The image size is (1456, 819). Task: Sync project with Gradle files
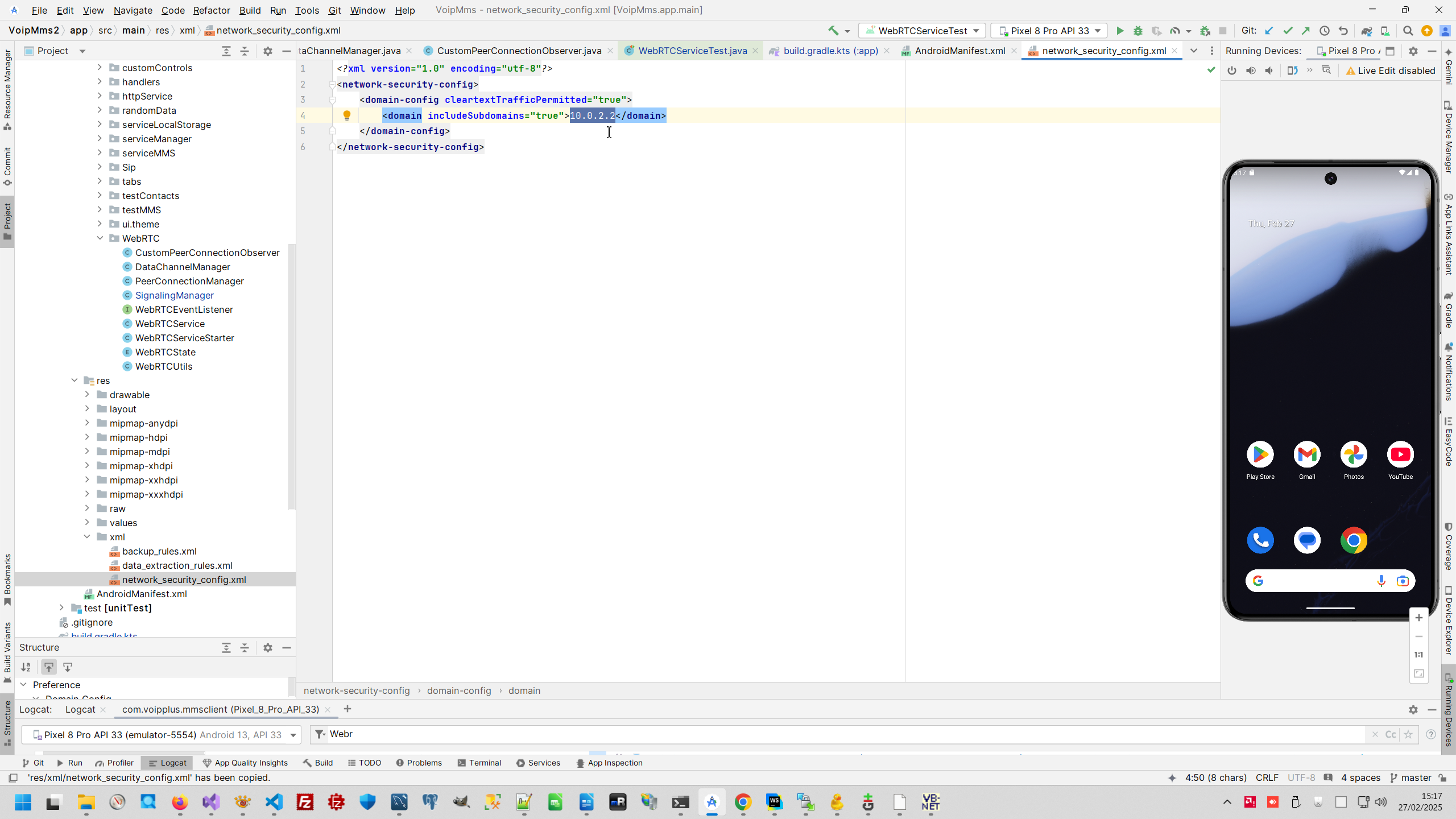tap(1366, 31)
